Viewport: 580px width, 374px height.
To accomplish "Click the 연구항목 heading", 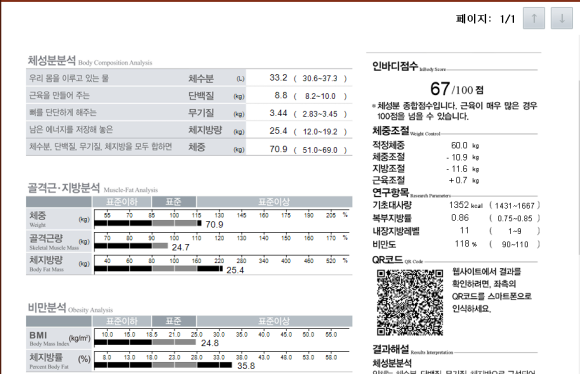I will coord(390,192).
